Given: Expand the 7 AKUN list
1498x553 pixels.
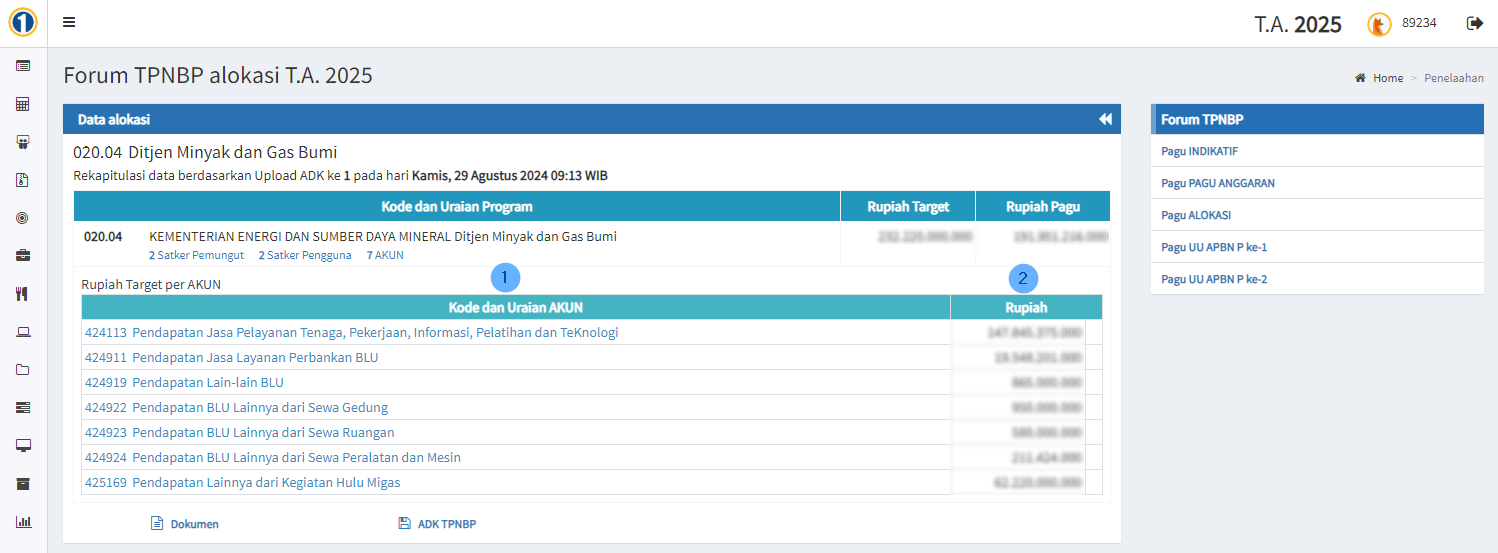Looking at the screenshot, I should [385, 255].
